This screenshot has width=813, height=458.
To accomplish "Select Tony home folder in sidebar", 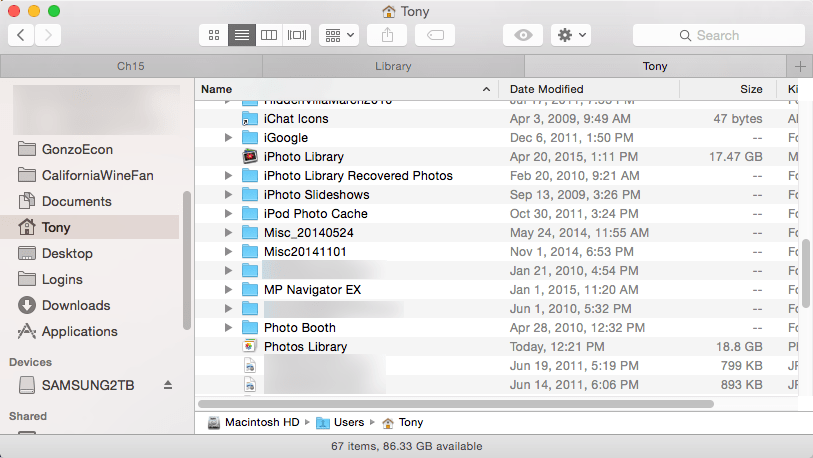I will point(90,227).
